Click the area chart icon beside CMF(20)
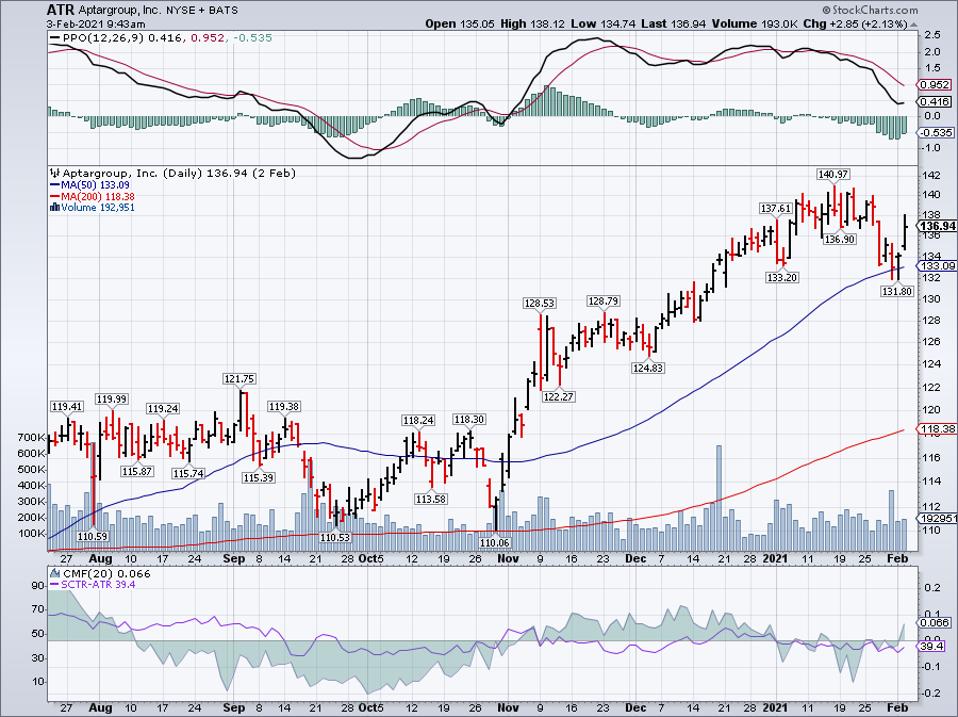958x717 pixels. tap(55, 573)
